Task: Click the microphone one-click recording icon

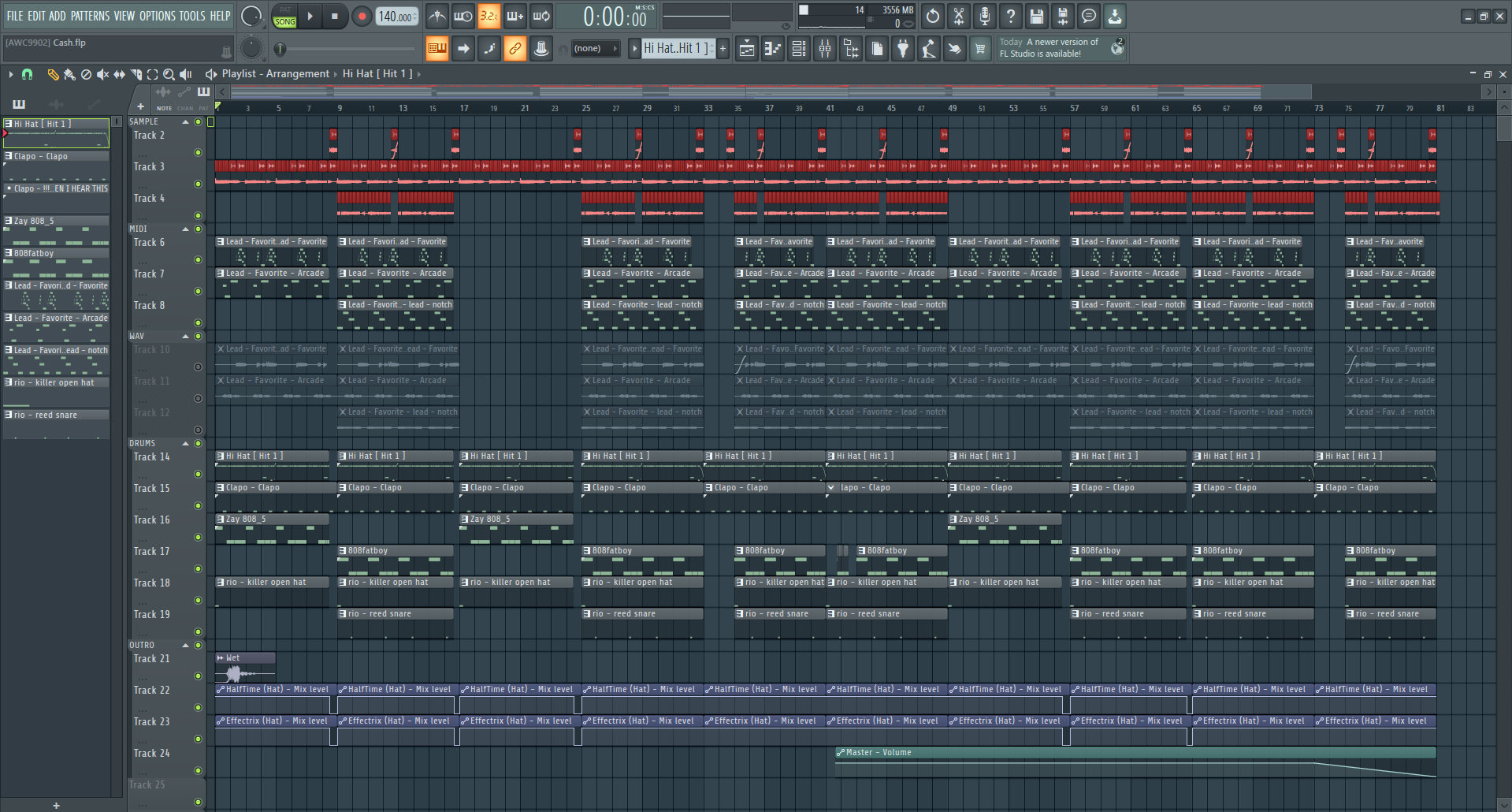Action: pyautogui.click(x=985, y=16)
